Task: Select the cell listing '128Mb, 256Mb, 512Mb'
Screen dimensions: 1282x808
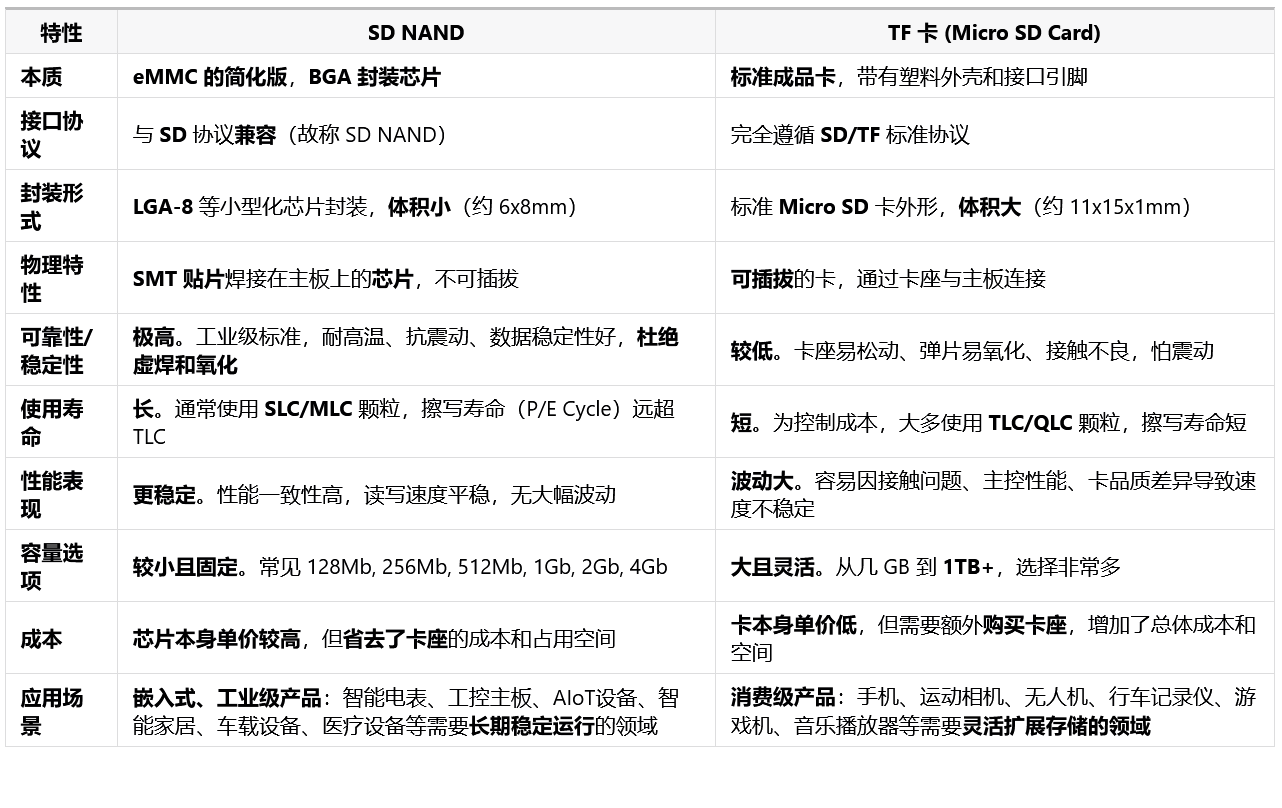Action: (416, 566)
